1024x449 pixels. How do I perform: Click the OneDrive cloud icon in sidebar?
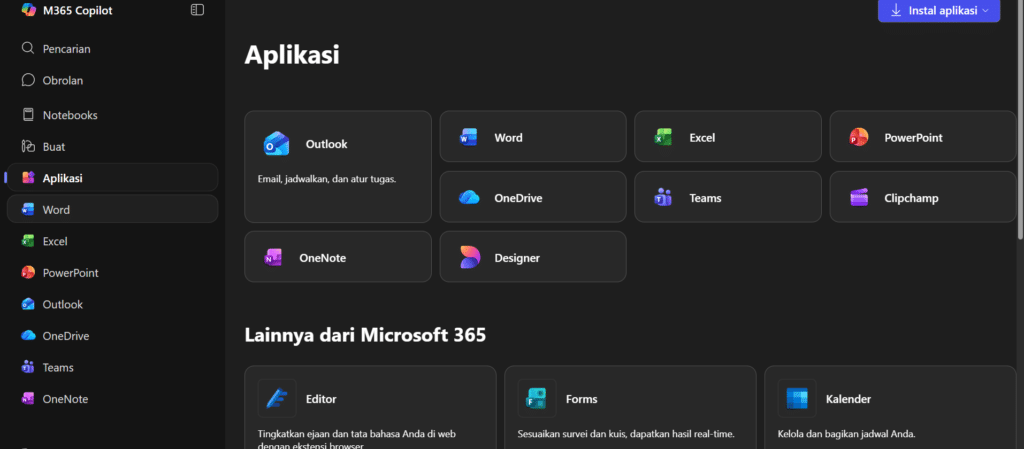[27, 335]
